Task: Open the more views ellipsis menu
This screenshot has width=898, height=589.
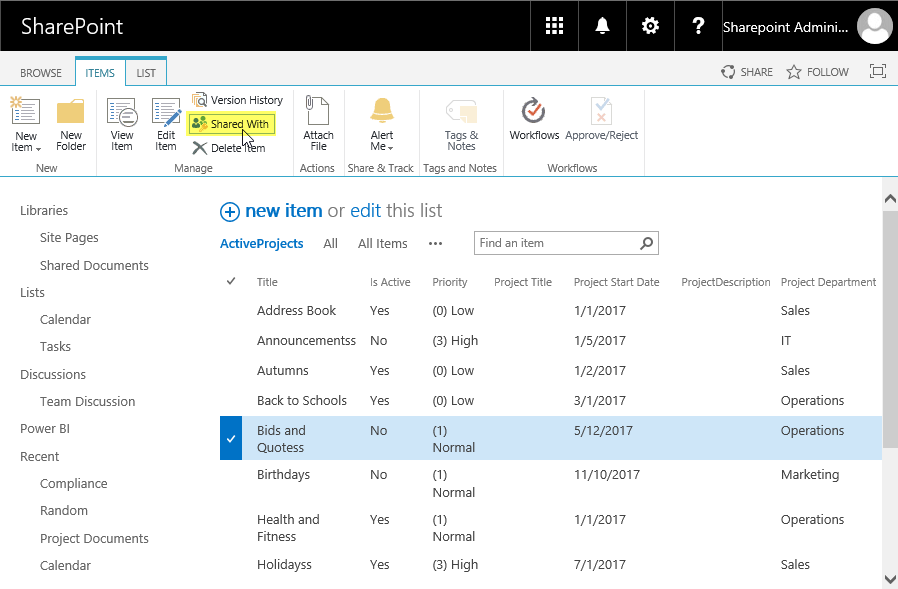Action: (x=435, y=244)
